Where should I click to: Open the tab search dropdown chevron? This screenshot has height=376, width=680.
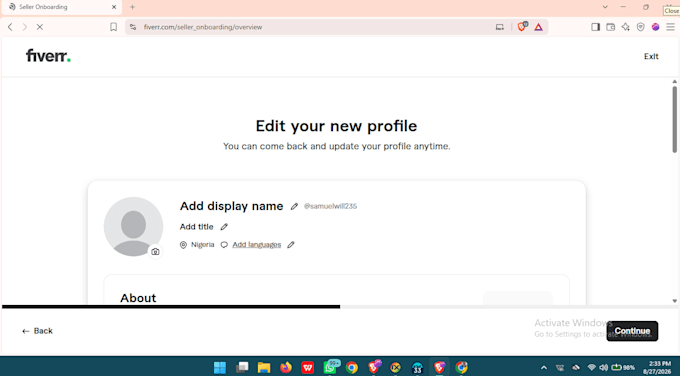tap(605, 7)
